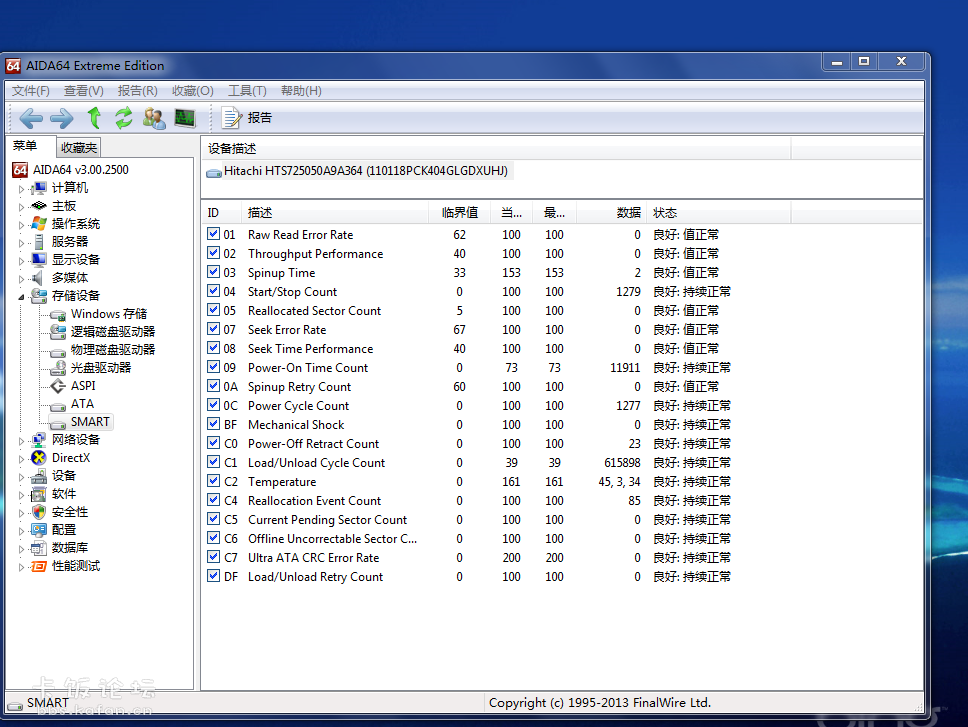968x727 pixels.
Task: Open the 查看(V) menu
Action: click(x=84, y=91)
